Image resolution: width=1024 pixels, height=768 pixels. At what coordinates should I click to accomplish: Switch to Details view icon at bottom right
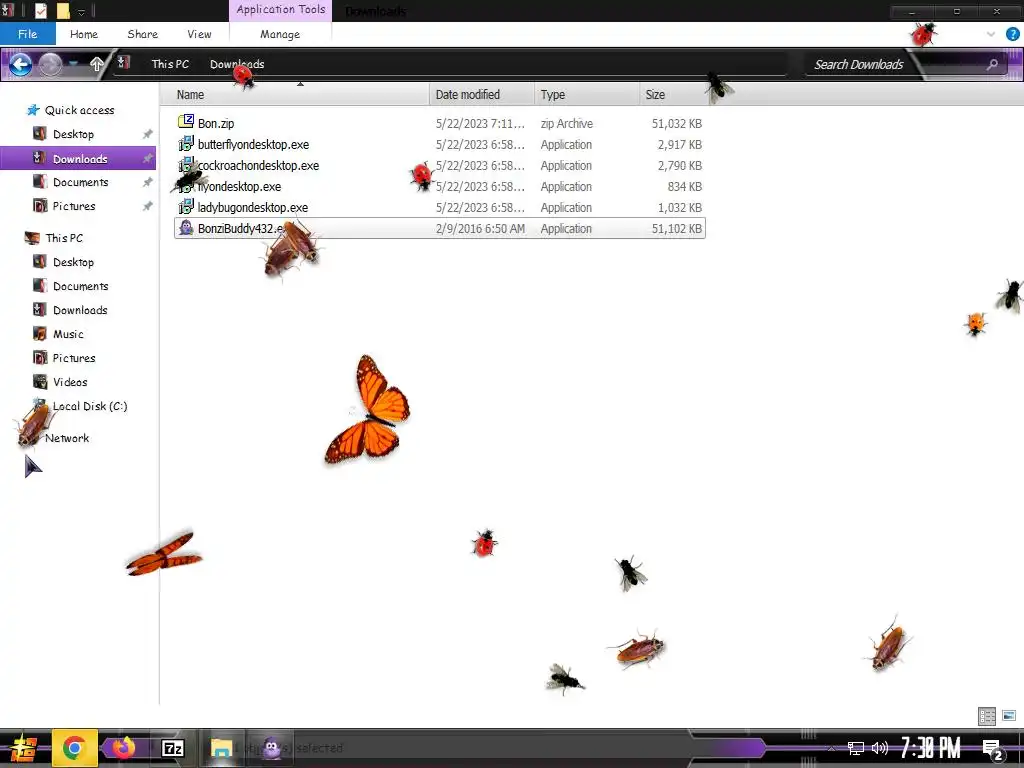[987, 716]
